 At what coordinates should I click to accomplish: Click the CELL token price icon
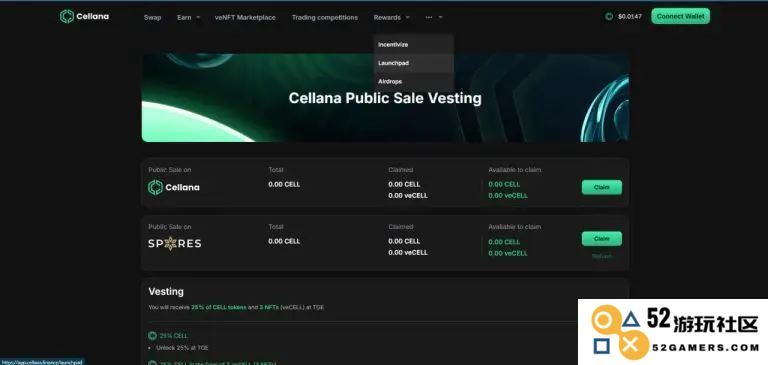[x=609, y=17]
